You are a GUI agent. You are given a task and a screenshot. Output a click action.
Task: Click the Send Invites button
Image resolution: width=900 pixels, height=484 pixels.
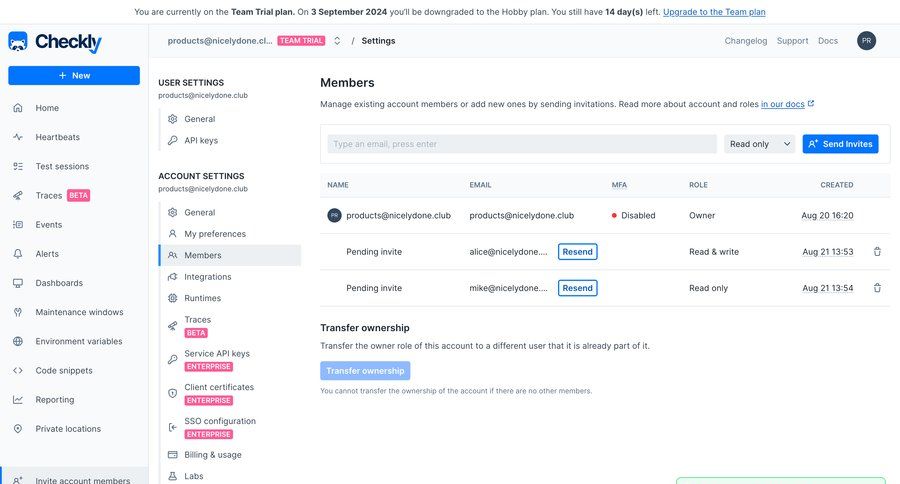click(x=840, y=144)
